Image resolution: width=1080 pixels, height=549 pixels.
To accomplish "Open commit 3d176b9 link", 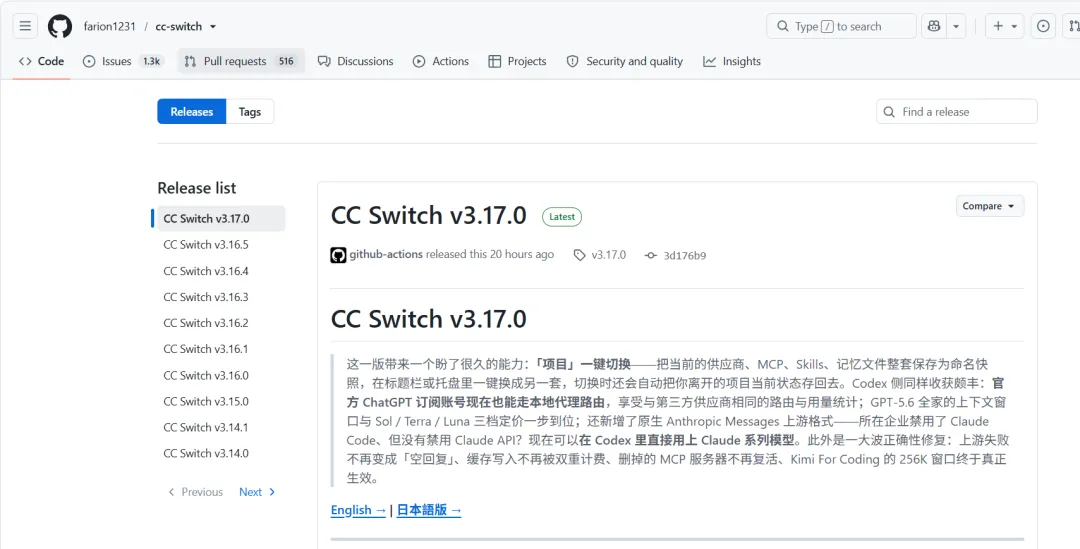I will point(675,255).
